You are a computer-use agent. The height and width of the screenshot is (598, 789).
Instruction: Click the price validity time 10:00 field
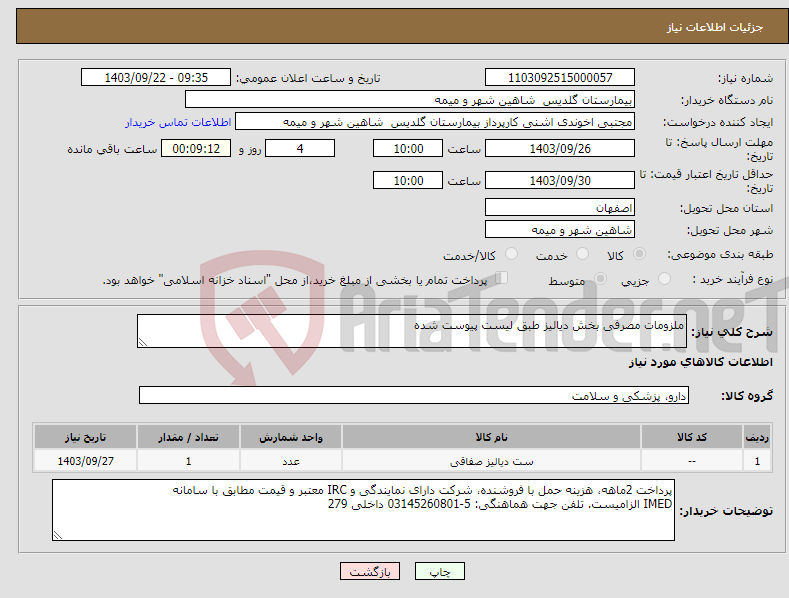point(408,180)
